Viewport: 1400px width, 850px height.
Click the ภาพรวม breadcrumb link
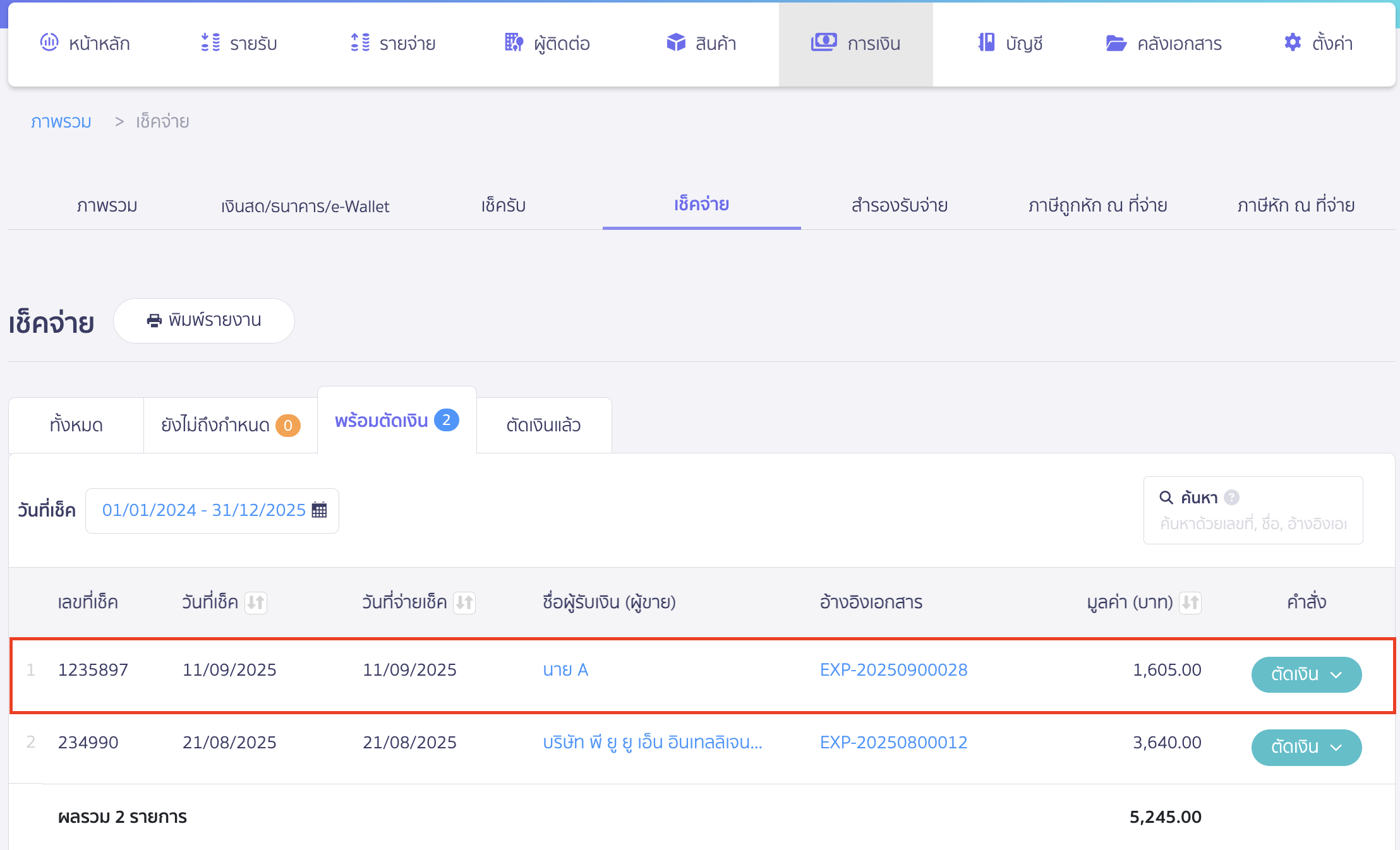pyautogui.click(x=61, y=121)
